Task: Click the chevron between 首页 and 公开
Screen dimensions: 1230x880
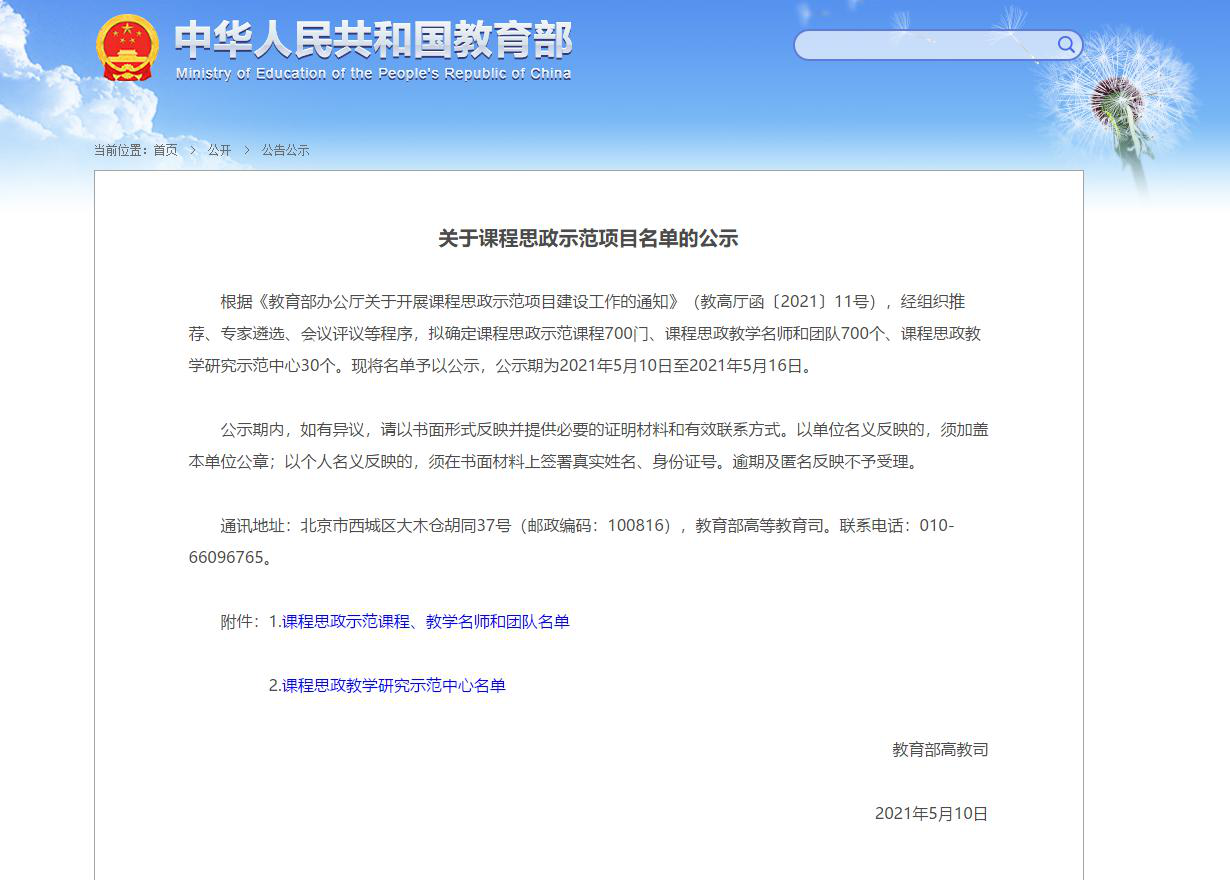Action: (x=192, y=150)
